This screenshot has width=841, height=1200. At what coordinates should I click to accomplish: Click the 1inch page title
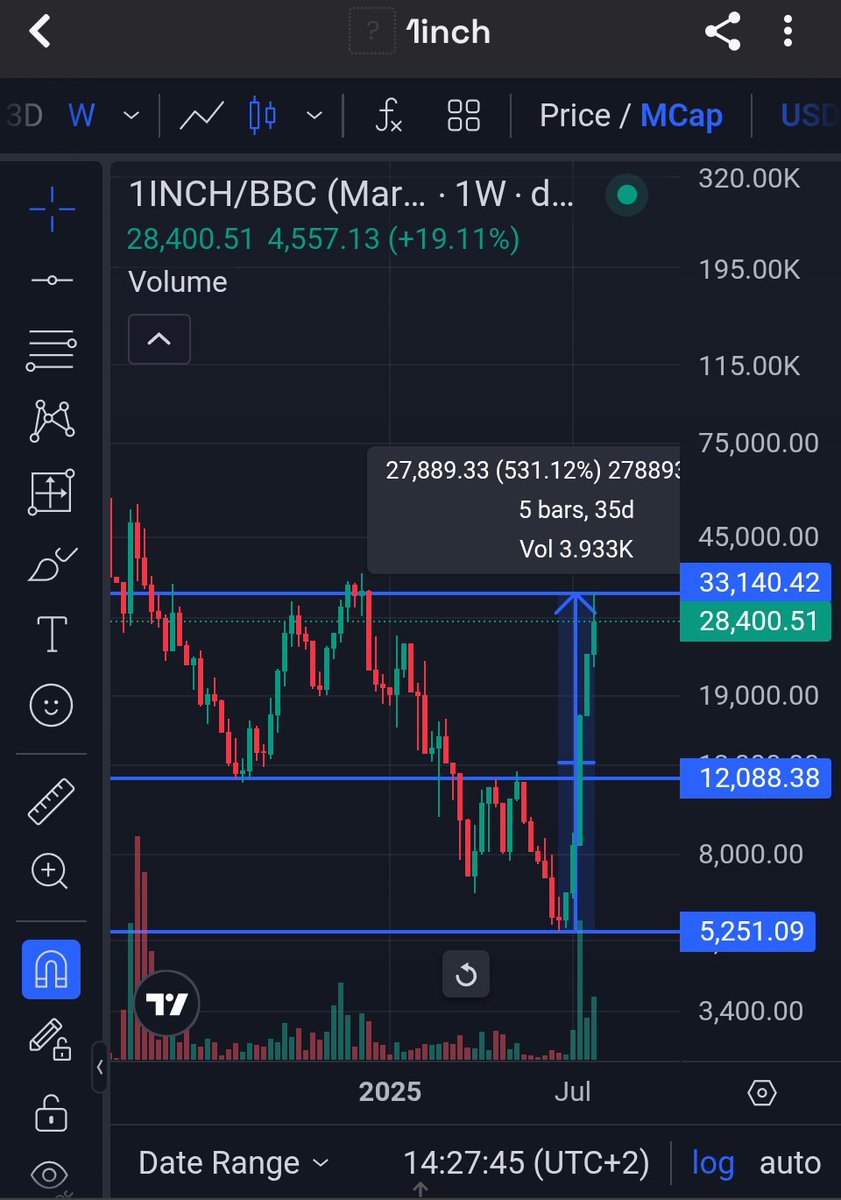pos(450,32)
